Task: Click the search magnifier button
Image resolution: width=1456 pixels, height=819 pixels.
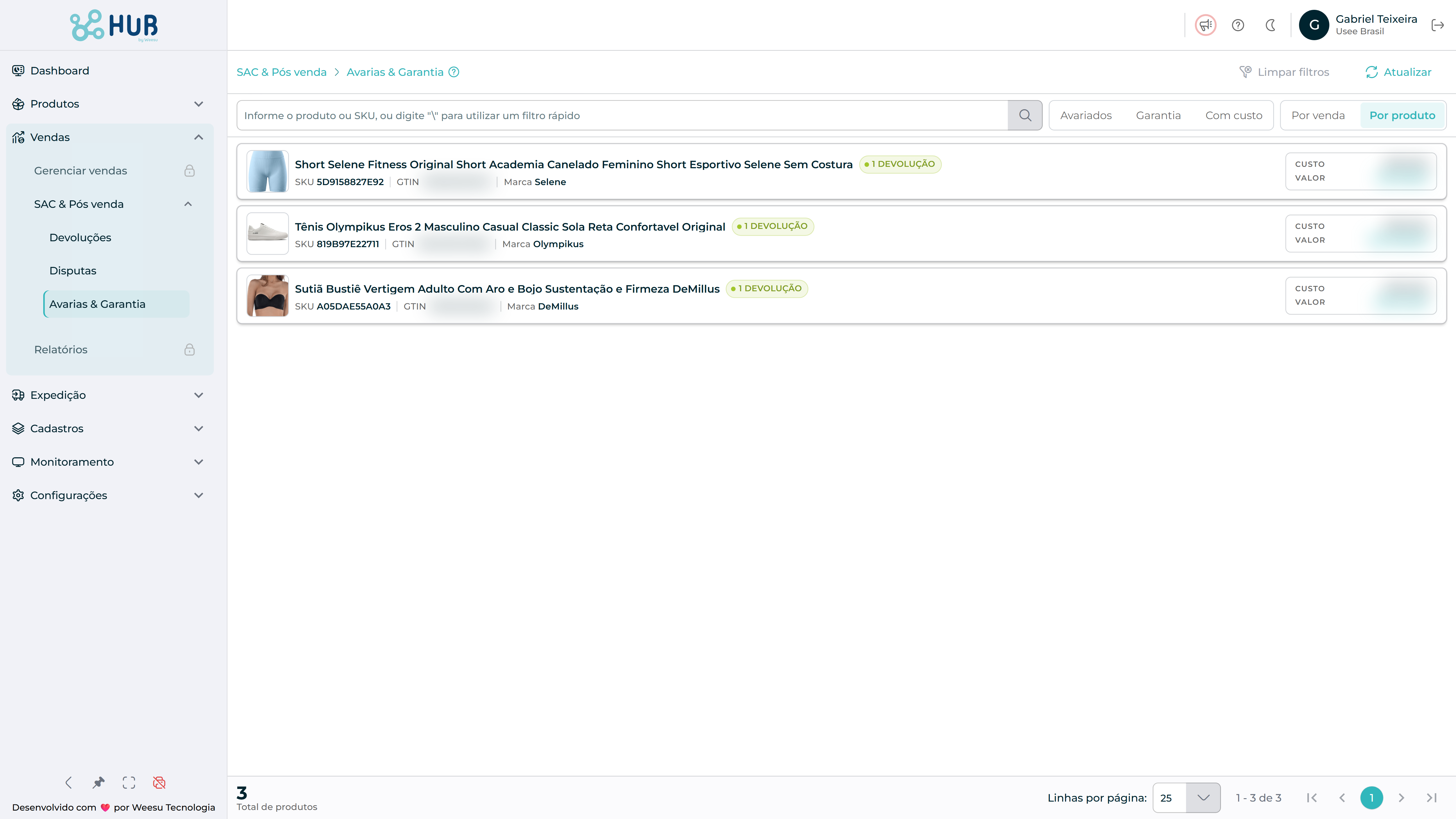Action: [x=1025, y=115]
